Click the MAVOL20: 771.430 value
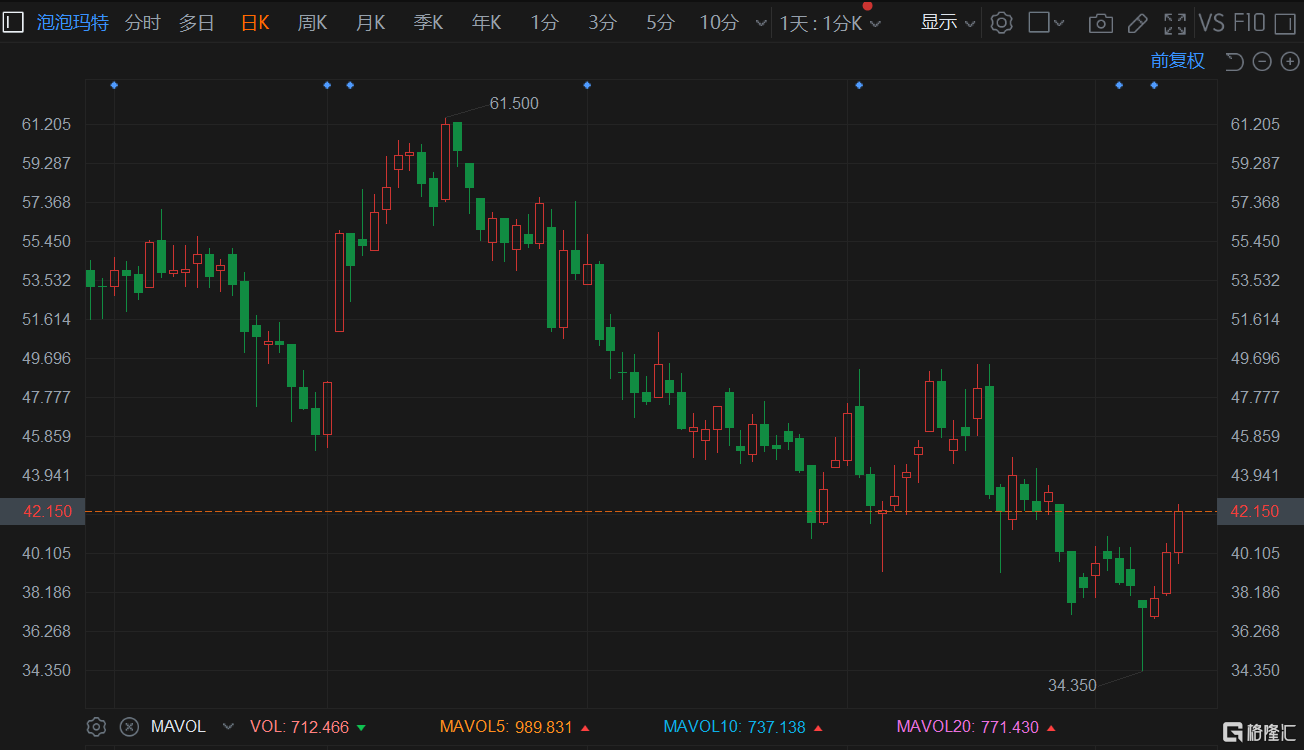This screenshot has width=1304, height=750. click(x=975, y=727)
